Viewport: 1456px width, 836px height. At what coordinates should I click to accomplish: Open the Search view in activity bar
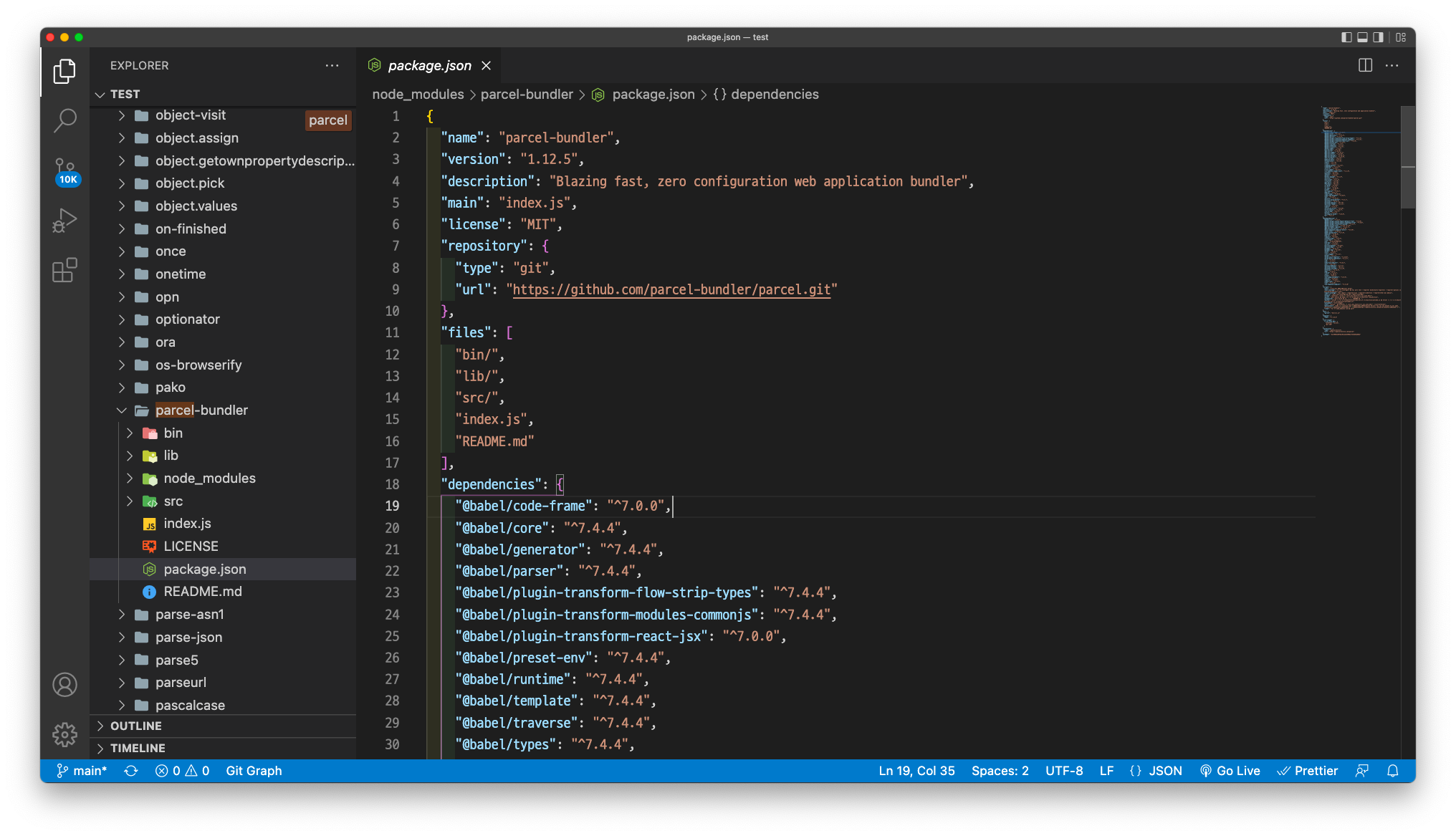click(64, 120)
